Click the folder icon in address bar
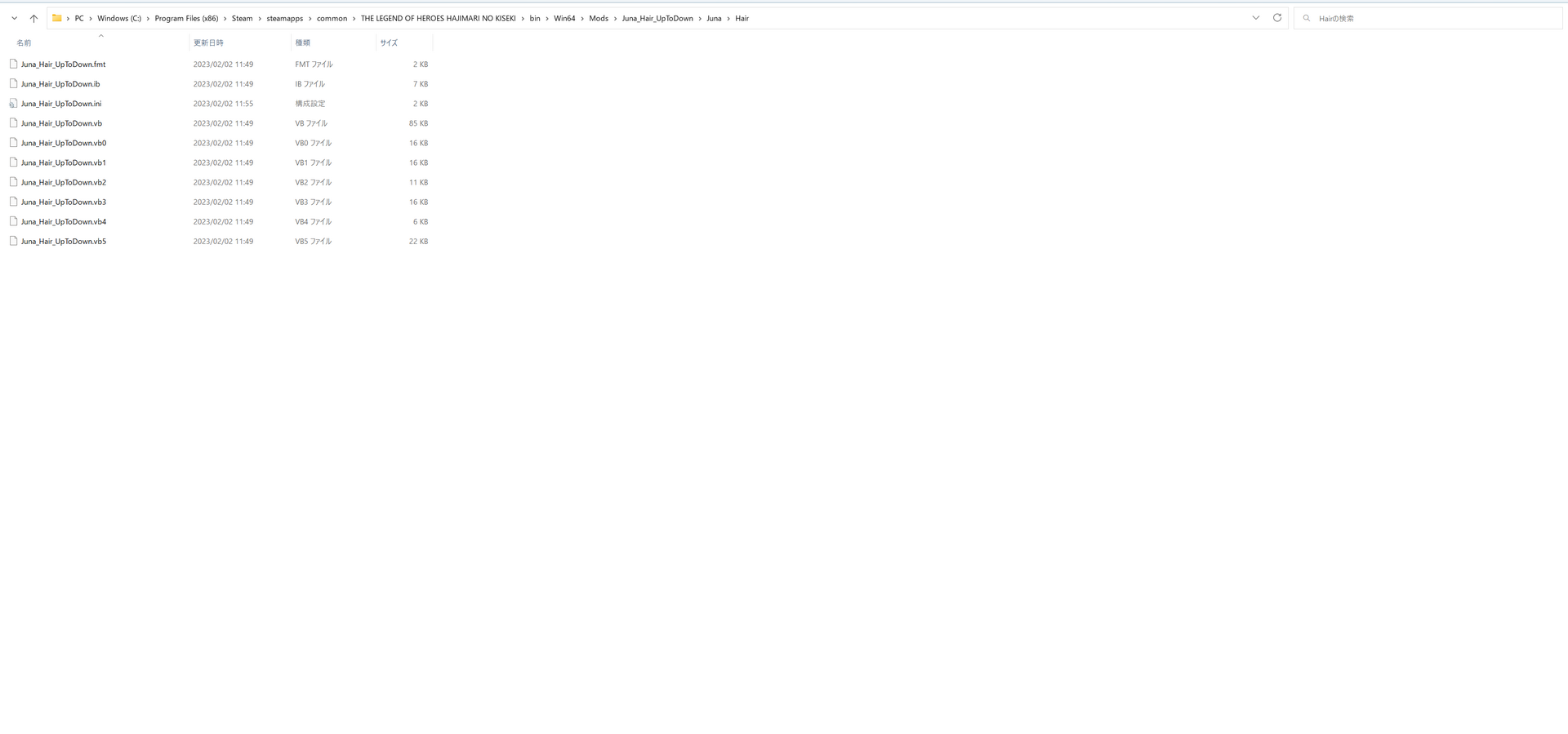 (57, 18)
